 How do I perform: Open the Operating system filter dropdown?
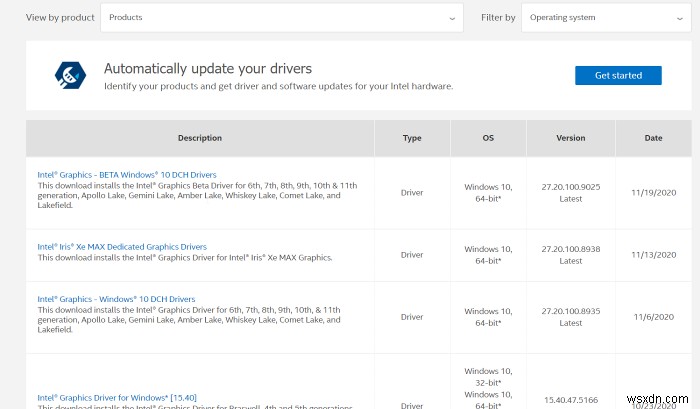606,17
